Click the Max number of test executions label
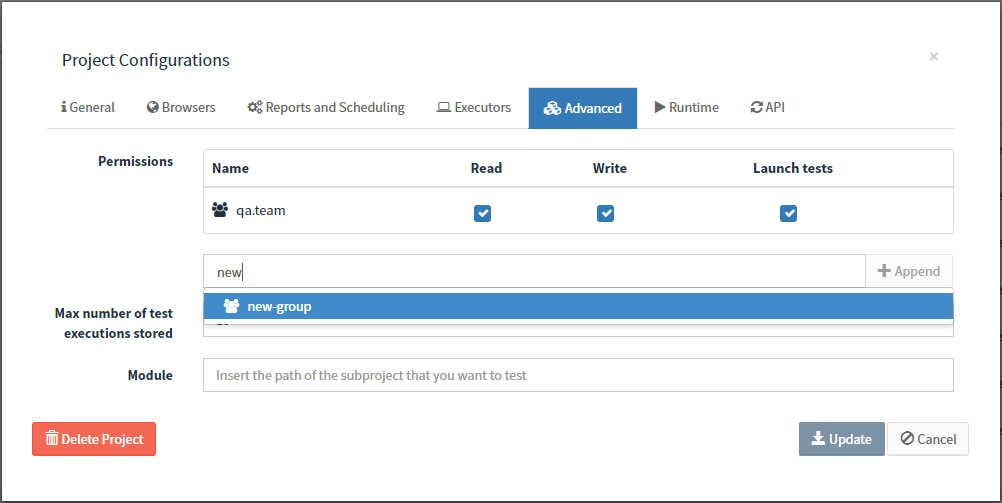1002x503 pixels. [114, 323]
